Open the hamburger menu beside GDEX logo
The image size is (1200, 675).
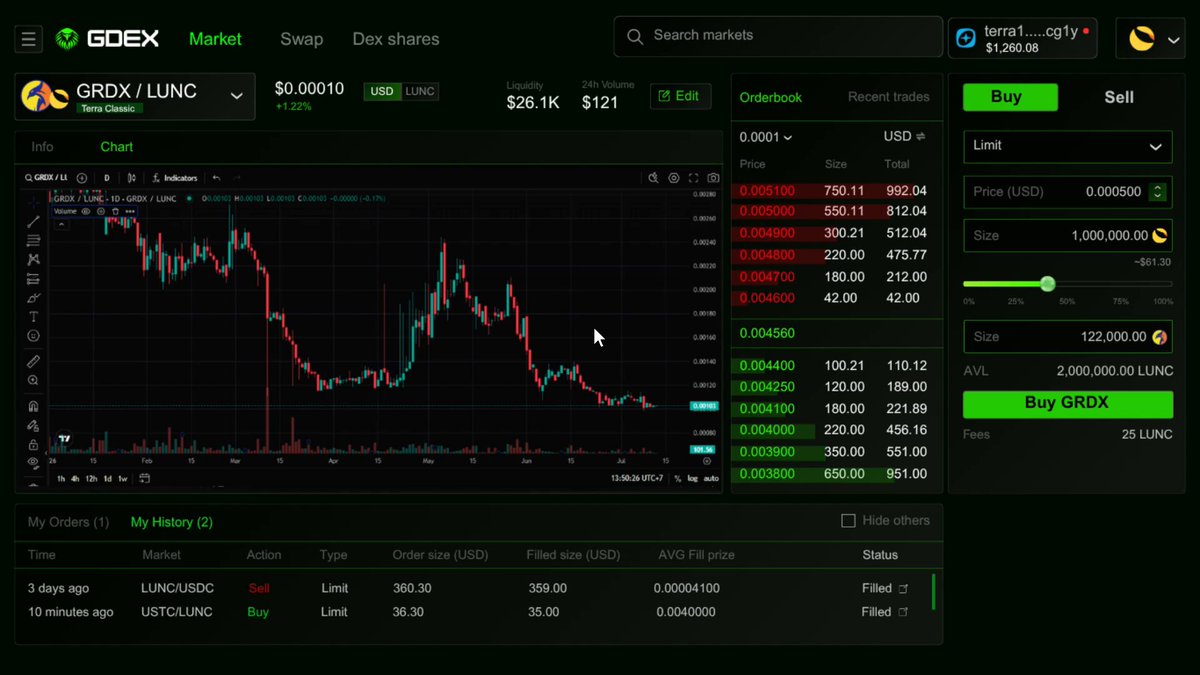(x=28, y=39)
